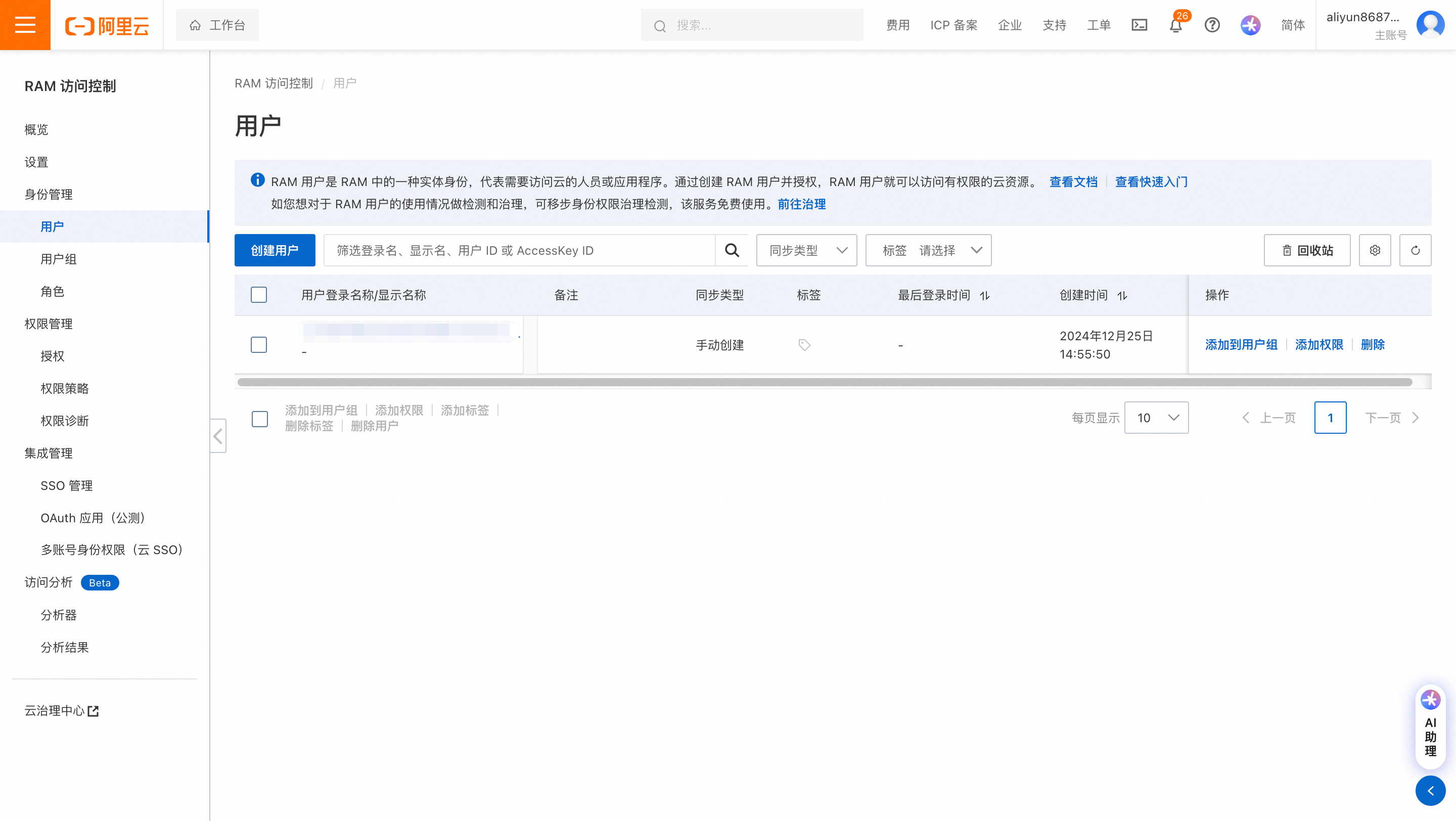1456x821 pixels.
Task: Click the search magnifier in user filter
Action: click(732, 250)
